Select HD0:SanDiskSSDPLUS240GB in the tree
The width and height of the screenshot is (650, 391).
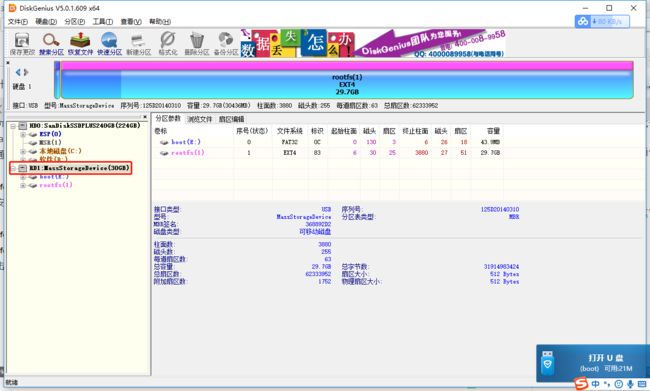point(85,126)
